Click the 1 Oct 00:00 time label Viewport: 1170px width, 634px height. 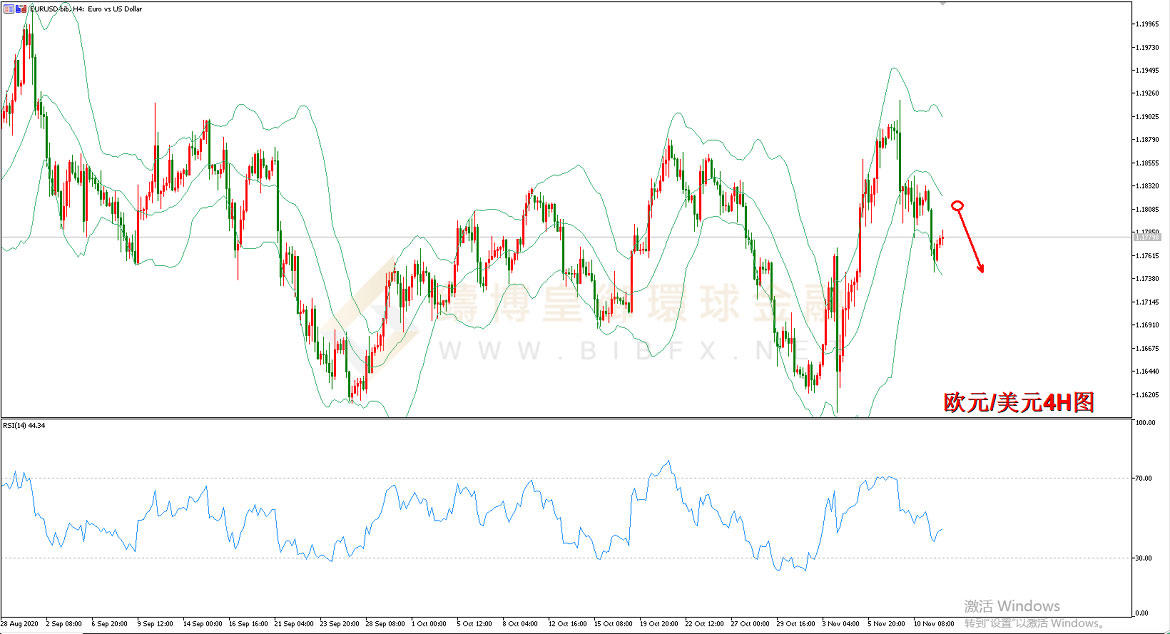(x=429, y=624)
